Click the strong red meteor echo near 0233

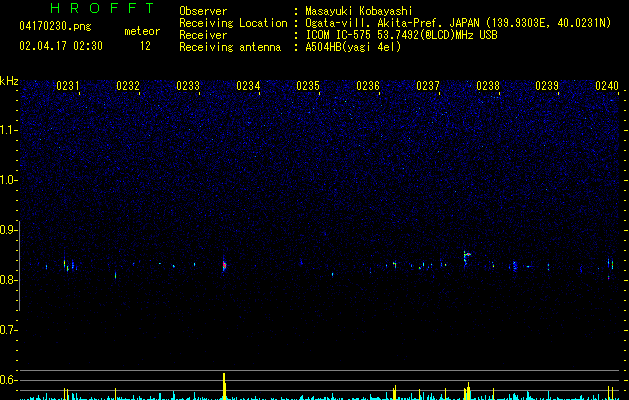224,265
